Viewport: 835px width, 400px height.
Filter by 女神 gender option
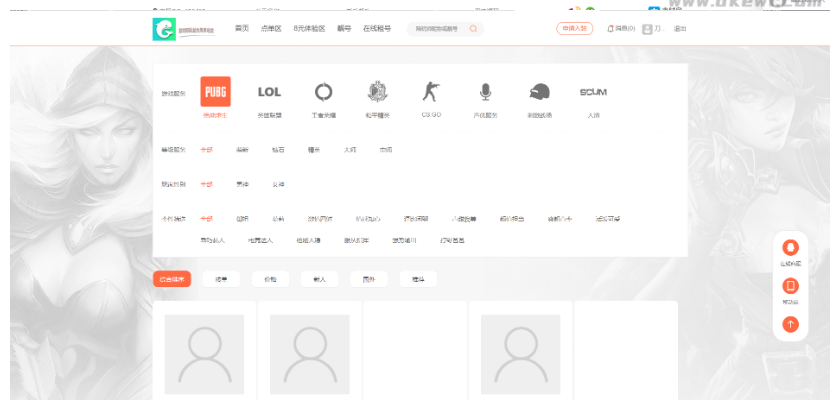click(x=278, y=184)
